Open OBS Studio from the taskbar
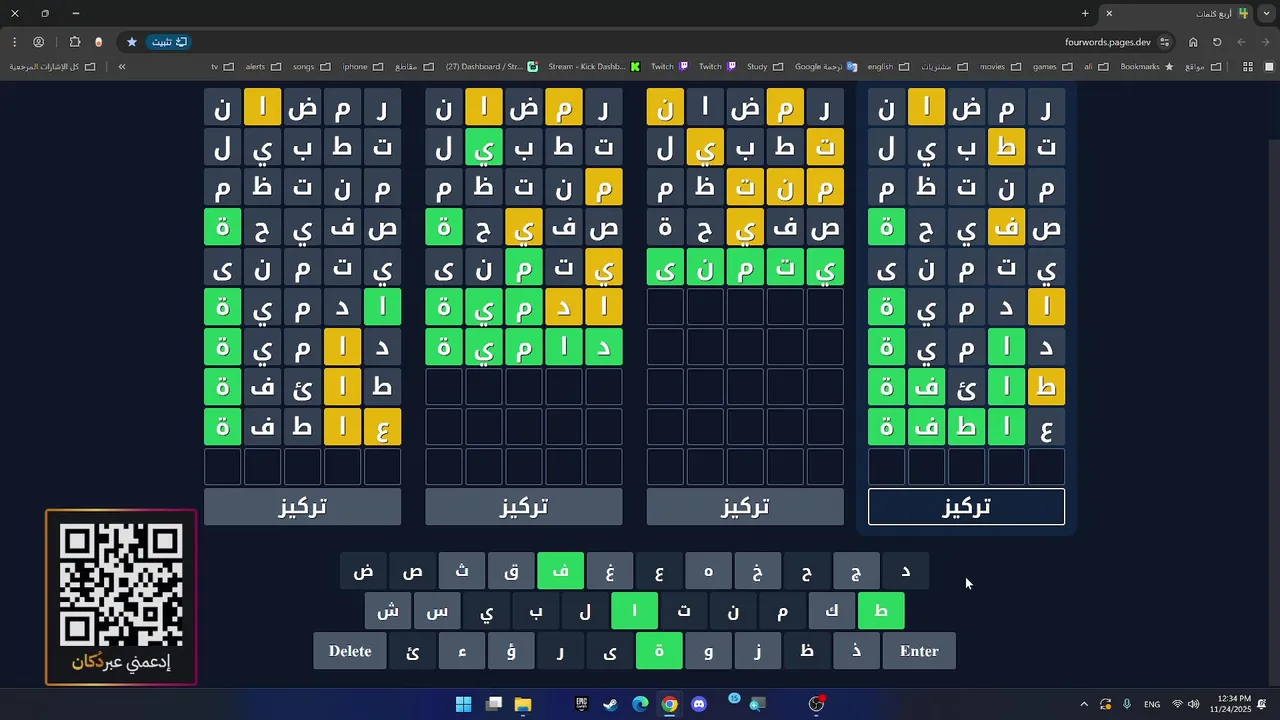 (816, 704)
